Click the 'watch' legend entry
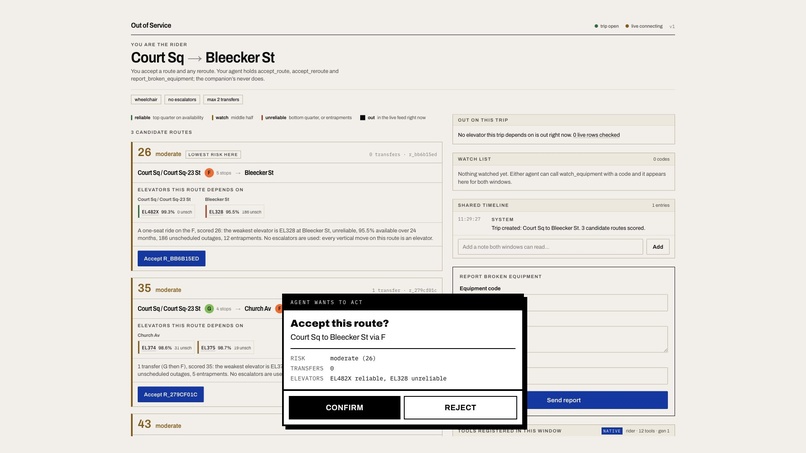The height and width of the screenshot is (453, 806). [233, 118]
